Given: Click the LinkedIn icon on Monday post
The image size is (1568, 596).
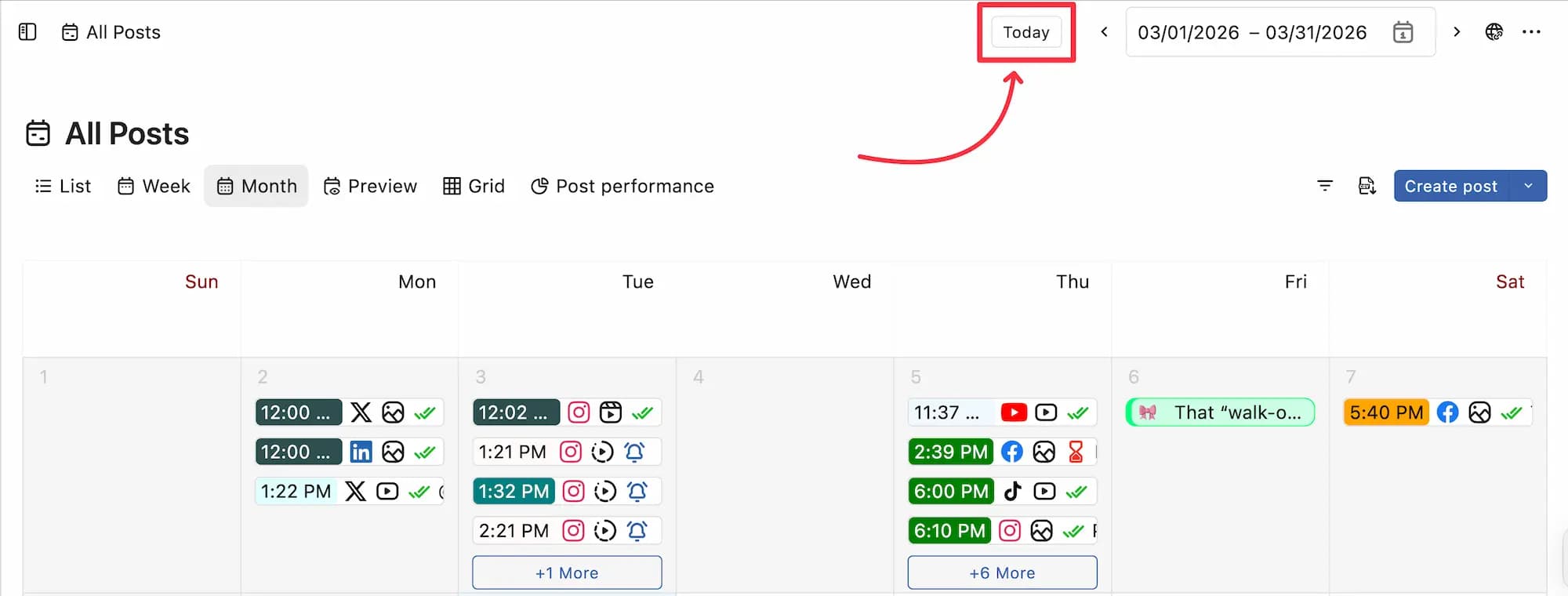Looking at the screenshot, I should pyautogui.click(x=361, y=452).
